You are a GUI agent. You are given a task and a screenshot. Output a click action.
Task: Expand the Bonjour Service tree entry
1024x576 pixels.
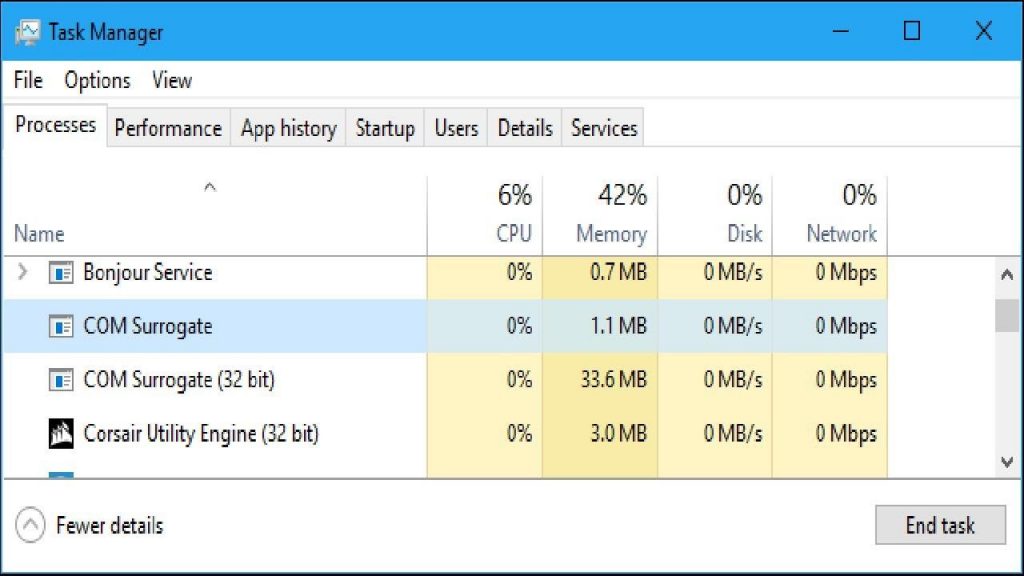pos(23,272)
